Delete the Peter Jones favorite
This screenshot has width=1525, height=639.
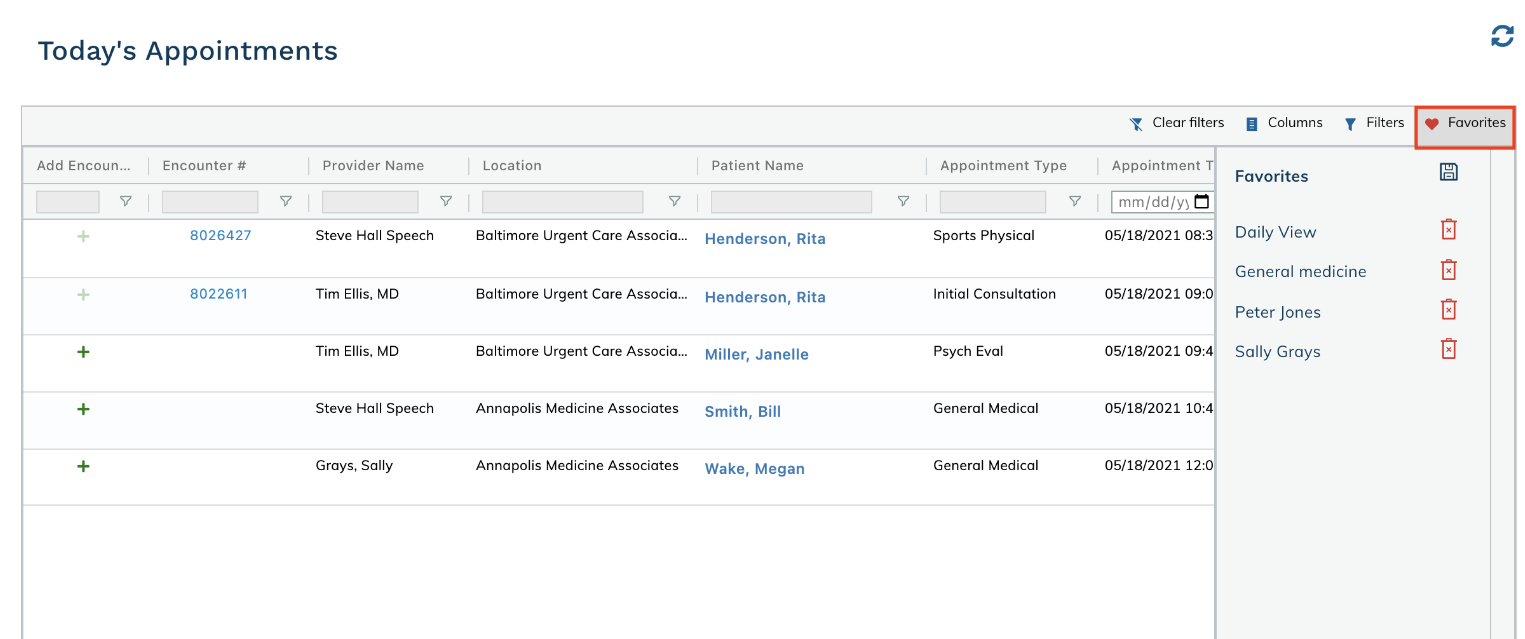[x=1448, y=309]
